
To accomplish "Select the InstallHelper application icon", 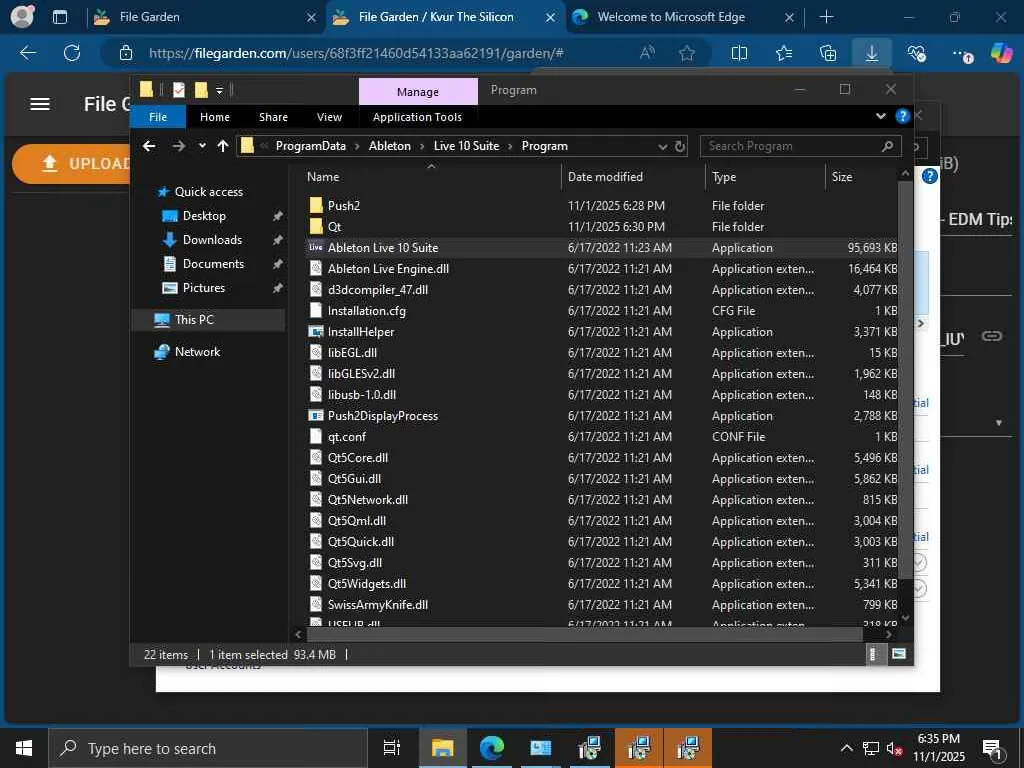I will pos(316,332).
